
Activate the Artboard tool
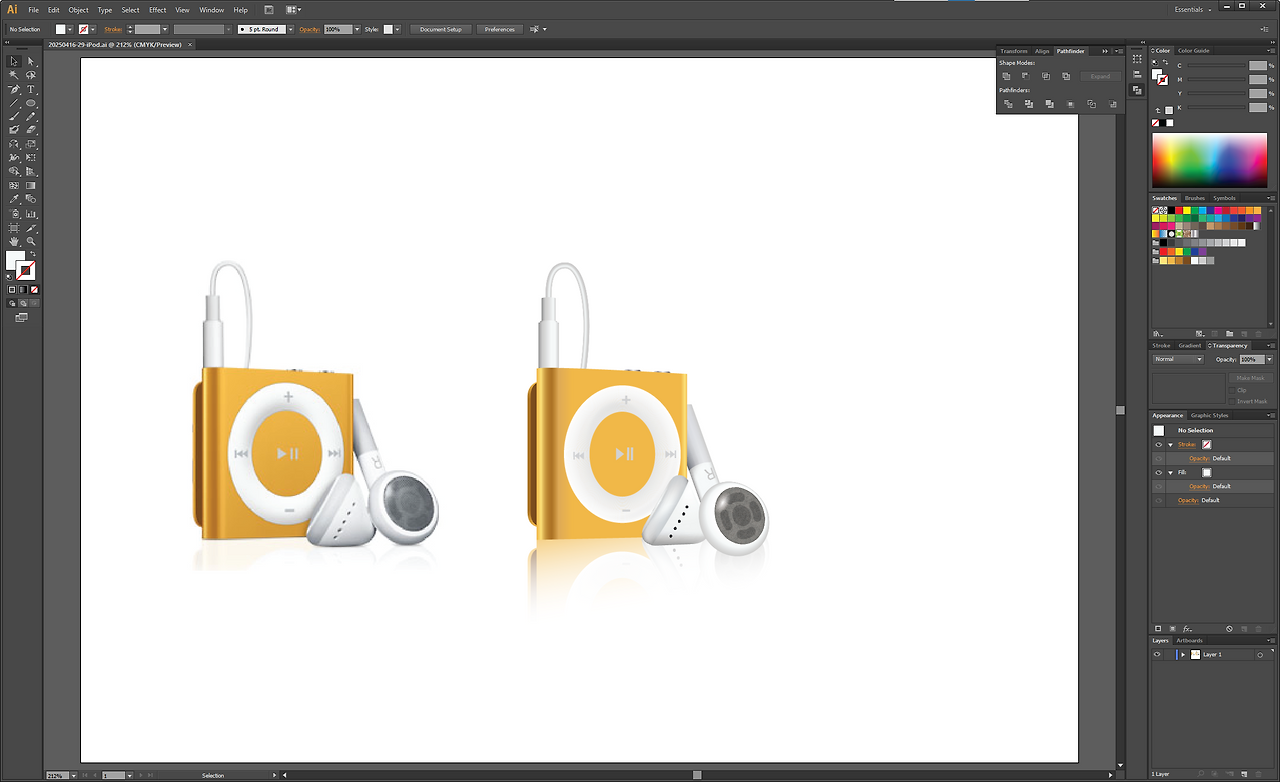click(x=14, y=228)
